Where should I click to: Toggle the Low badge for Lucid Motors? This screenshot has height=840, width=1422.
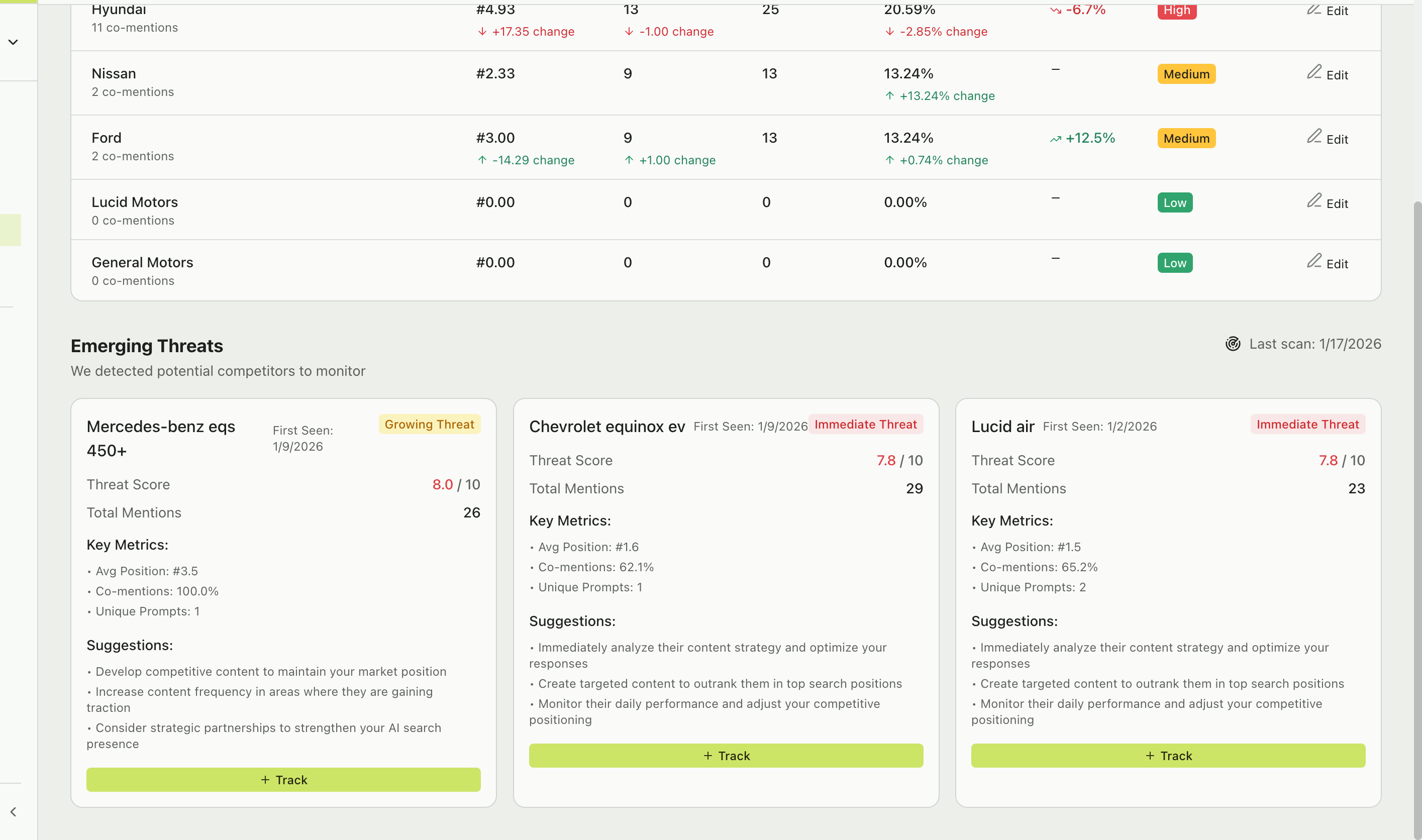coord(1174,202)
